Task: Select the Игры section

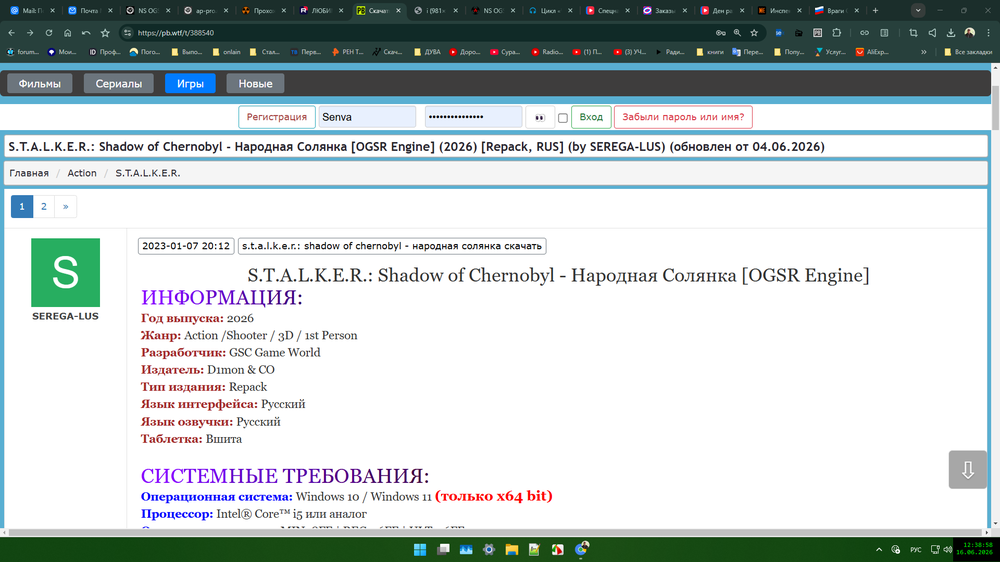Action: pos(190,84)
